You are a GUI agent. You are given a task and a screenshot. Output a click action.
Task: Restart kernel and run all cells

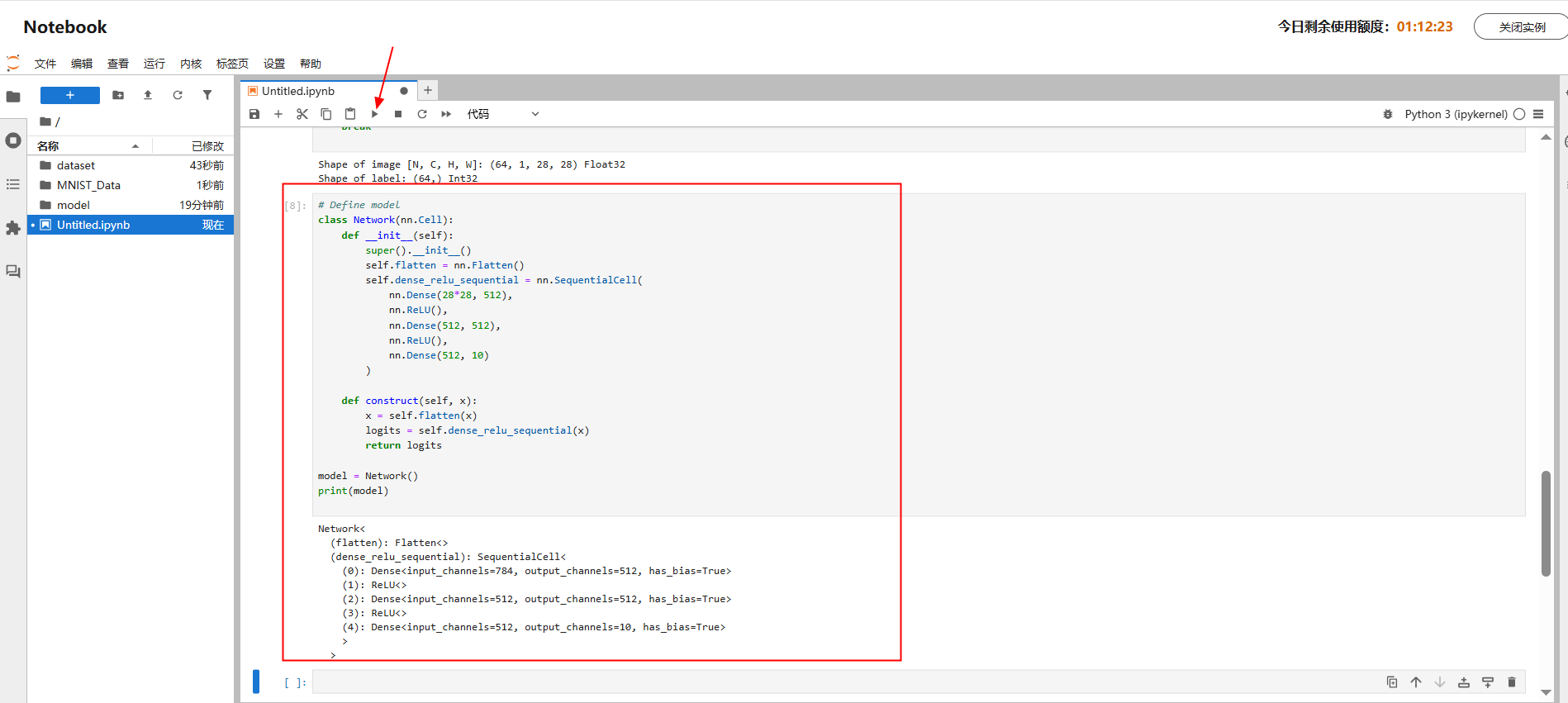pyautogui.click(x=446, y=114)
